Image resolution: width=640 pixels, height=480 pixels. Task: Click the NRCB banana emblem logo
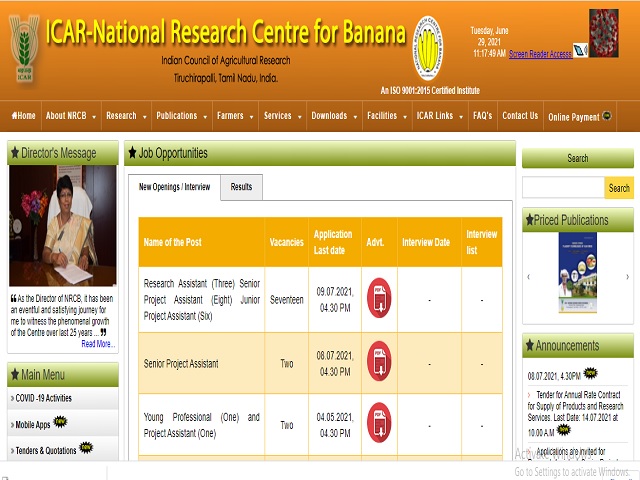[x=427, y=48]
